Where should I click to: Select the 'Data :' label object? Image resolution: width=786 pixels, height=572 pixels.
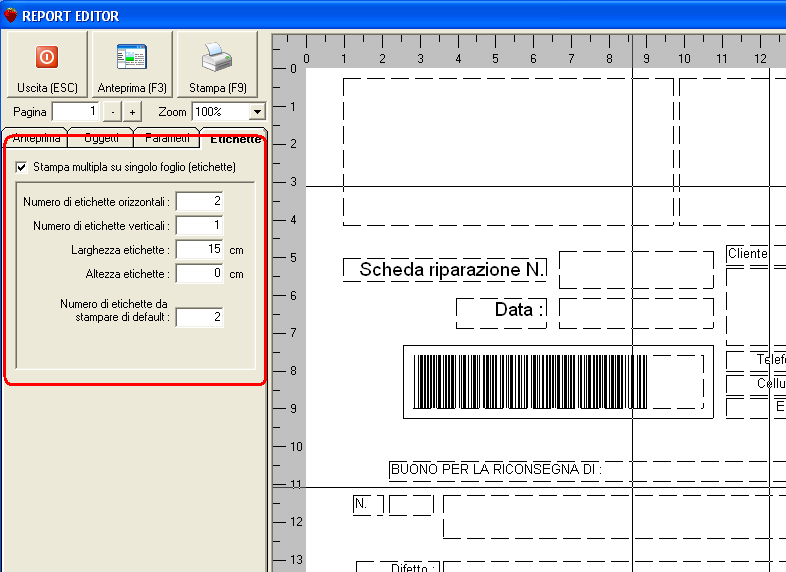pyautogui.click(x=501, y=313)
